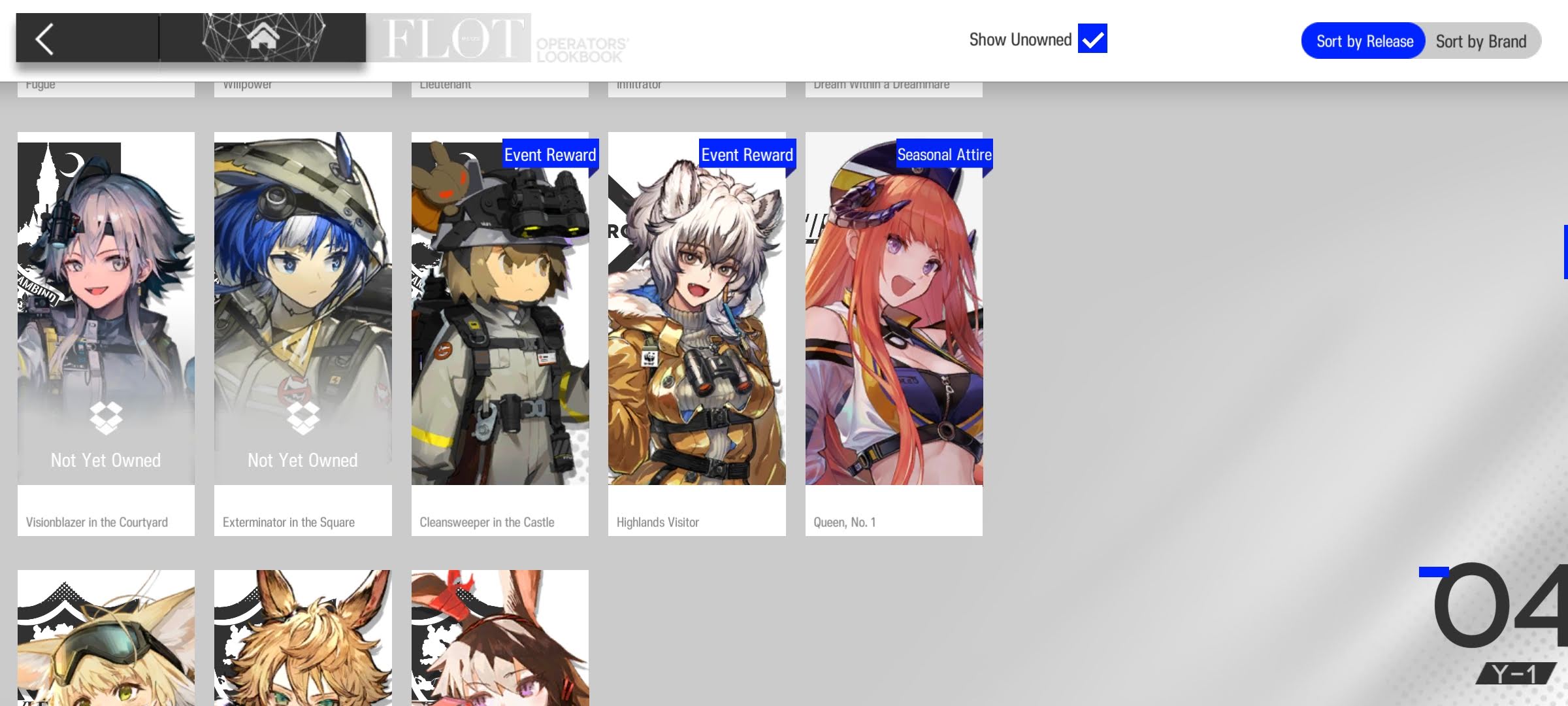1568x706 pixels.
Task: Click the Visionblazer in the Courtyard label
Action: pyautogui.click(x=97, y=522)
